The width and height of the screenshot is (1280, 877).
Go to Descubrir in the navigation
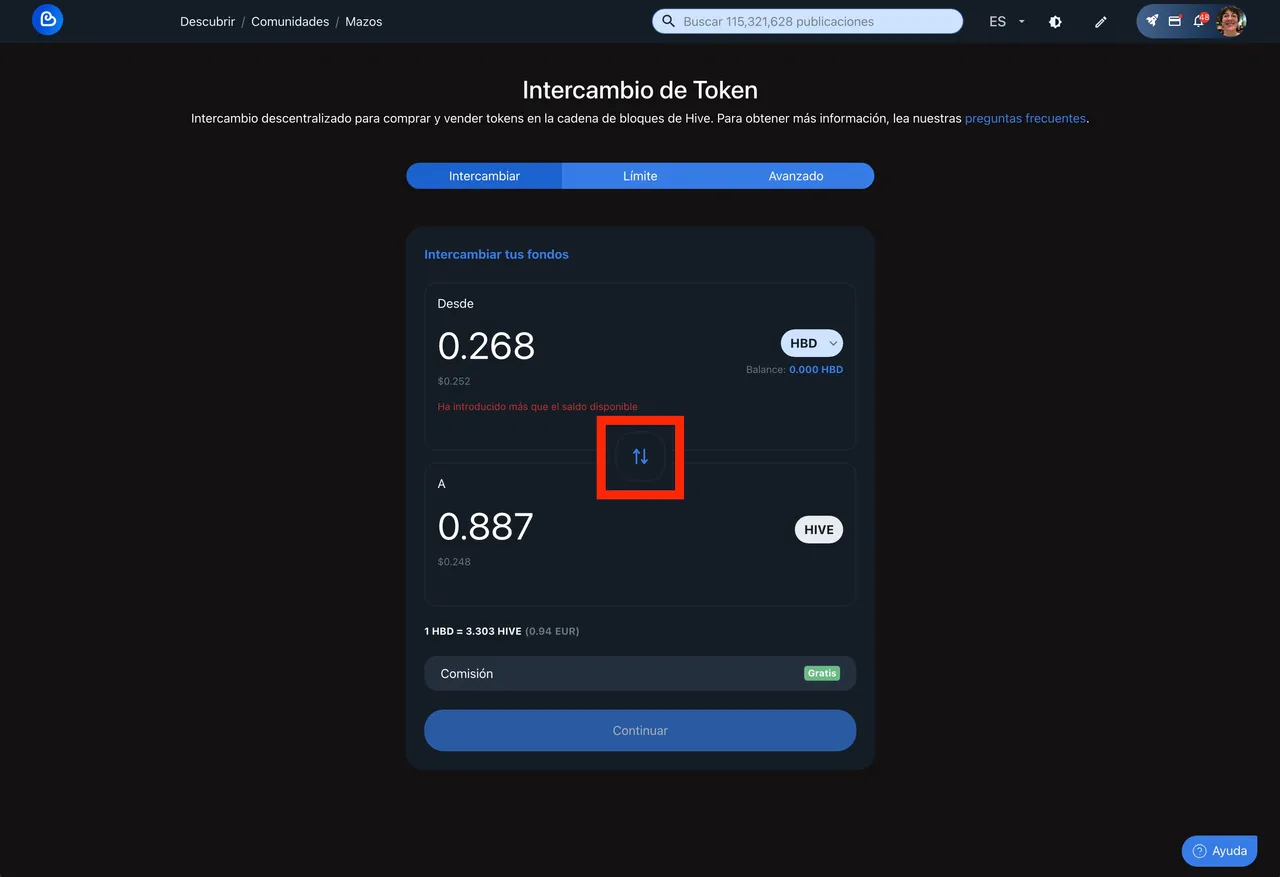pos(207,21)
